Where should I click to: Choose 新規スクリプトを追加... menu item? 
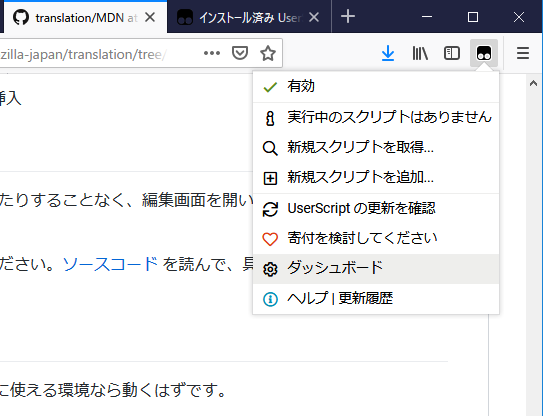pyautogui.click(x=376, y=178)
